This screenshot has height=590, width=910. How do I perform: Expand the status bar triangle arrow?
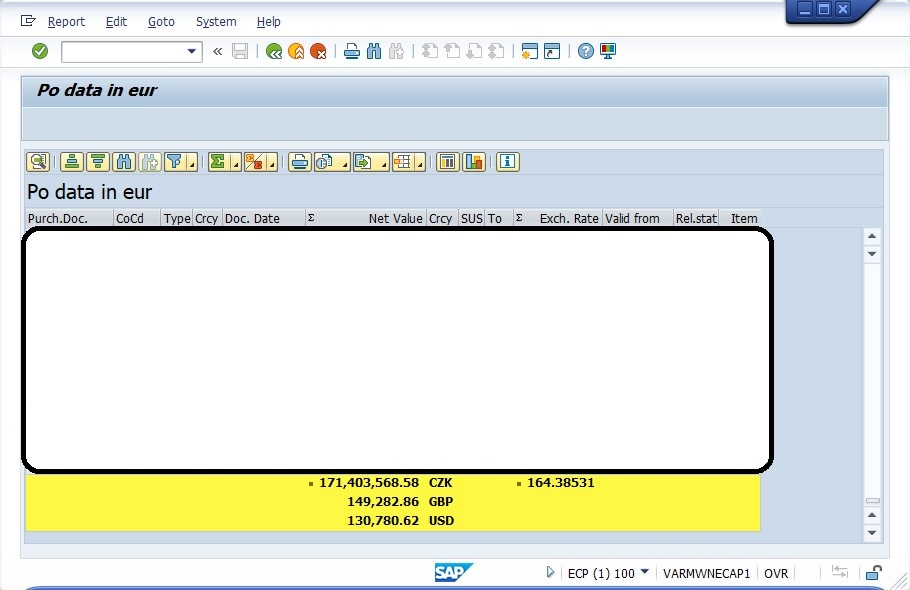click(550, 573)
